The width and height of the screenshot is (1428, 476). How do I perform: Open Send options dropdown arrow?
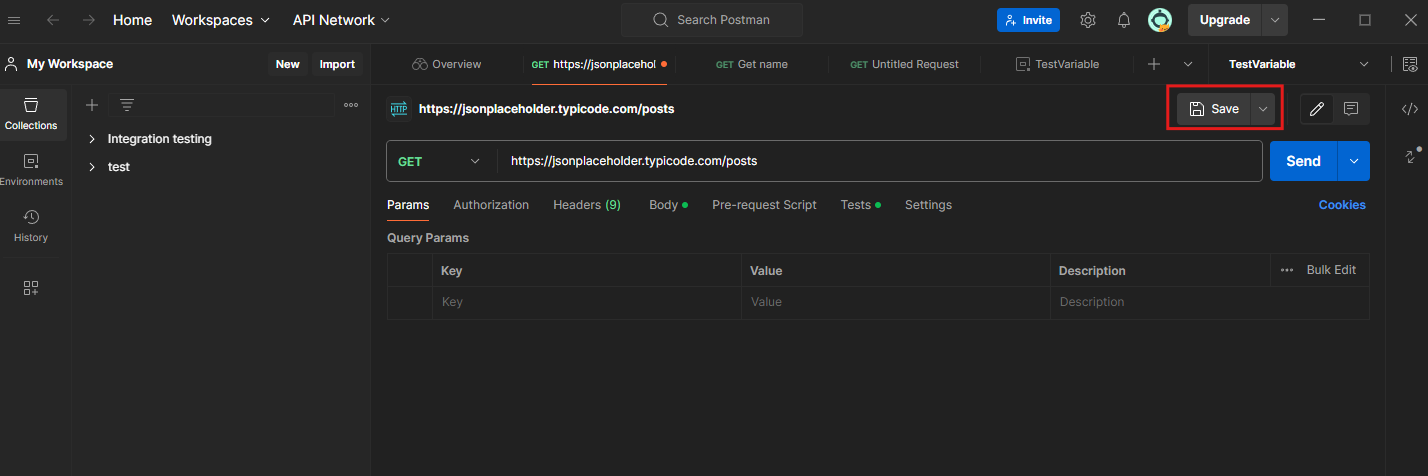pyautogui.click(x=1354, y=161)
